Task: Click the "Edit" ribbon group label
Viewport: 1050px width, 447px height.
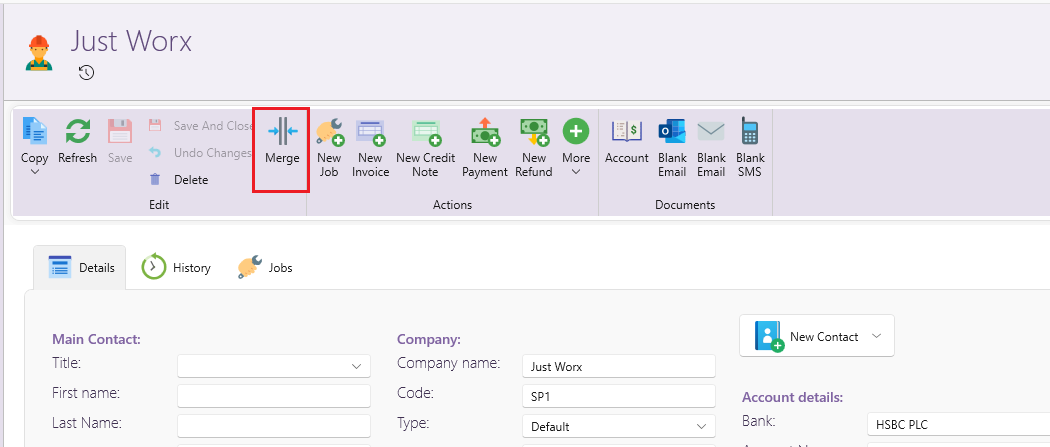Action: [x=159, y=205]
